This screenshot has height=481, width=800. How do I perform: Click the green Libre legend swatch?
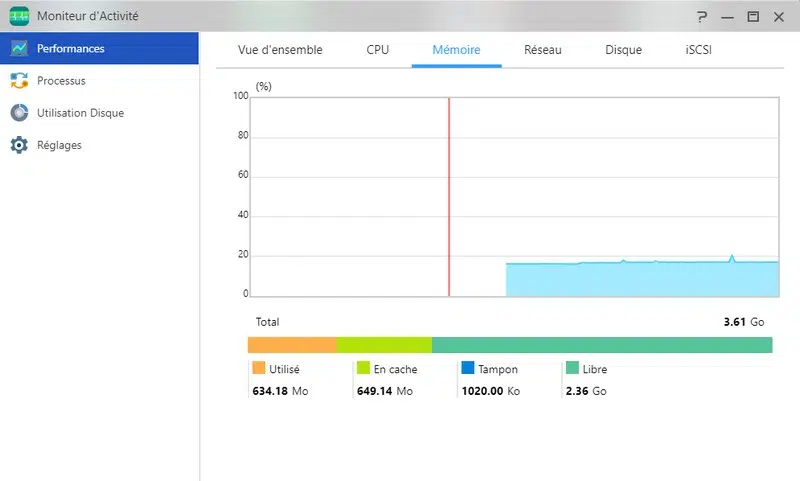[x=572, y=368]
